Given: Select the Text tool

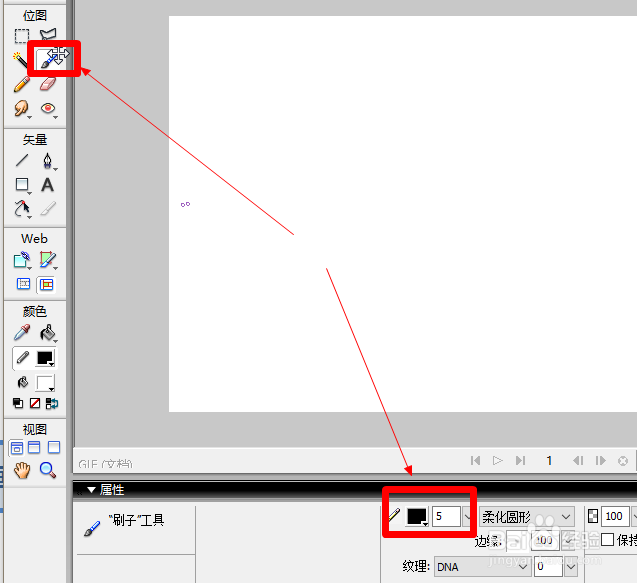Looking at the screenshot, I should pos(48,185).
